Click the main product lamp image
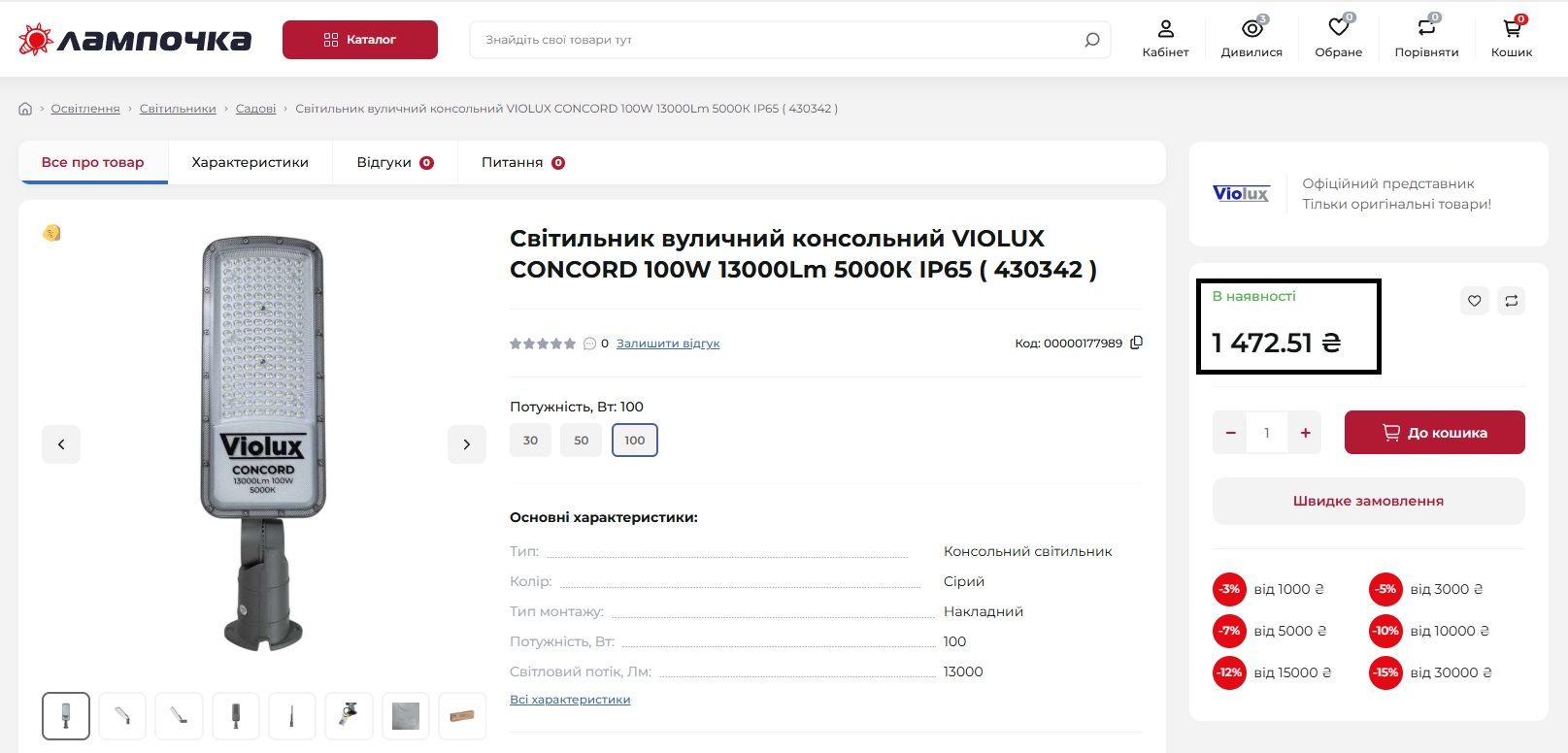Image resolution: width=1568 pixels, height=753 pixels. [263, 443]
